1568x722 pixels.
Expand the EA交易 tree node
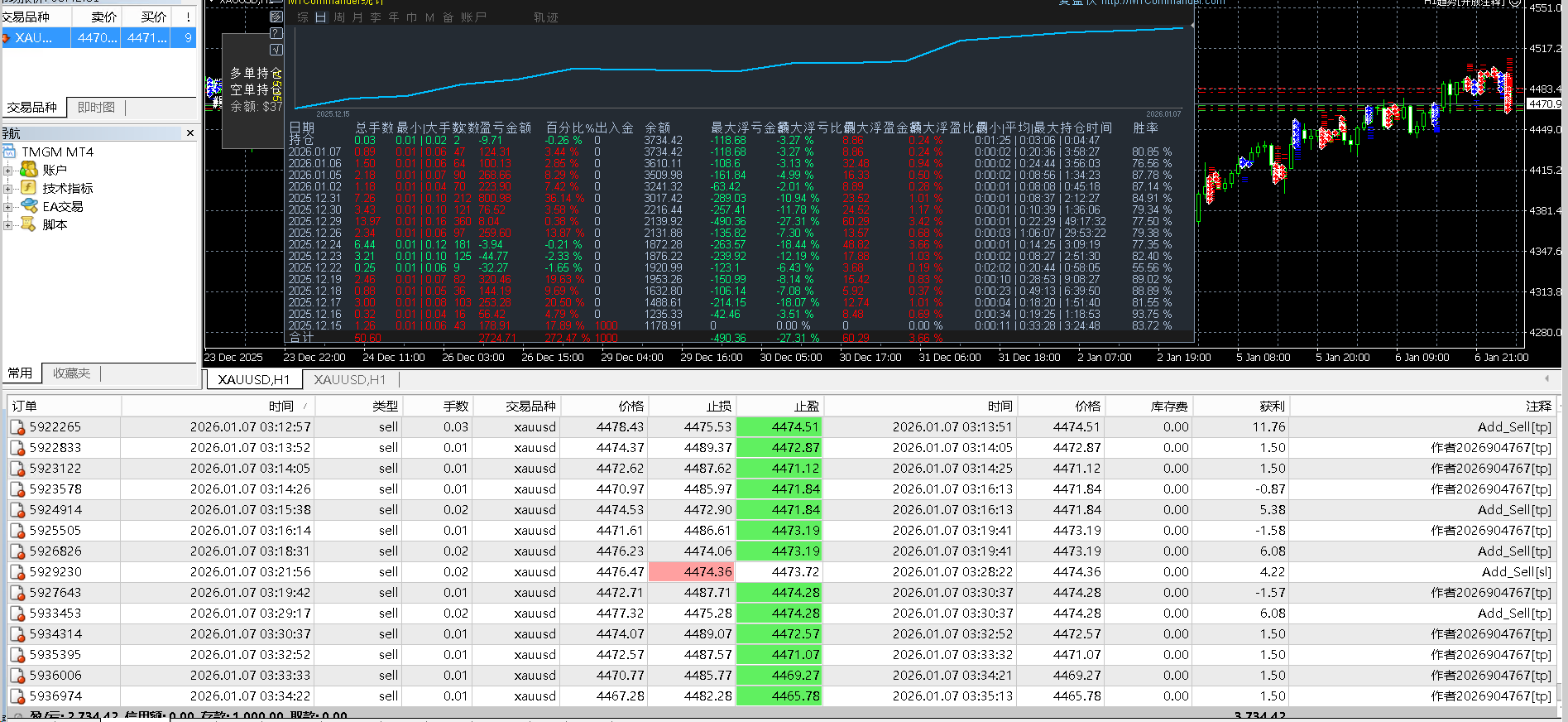[x=8, y=207]
